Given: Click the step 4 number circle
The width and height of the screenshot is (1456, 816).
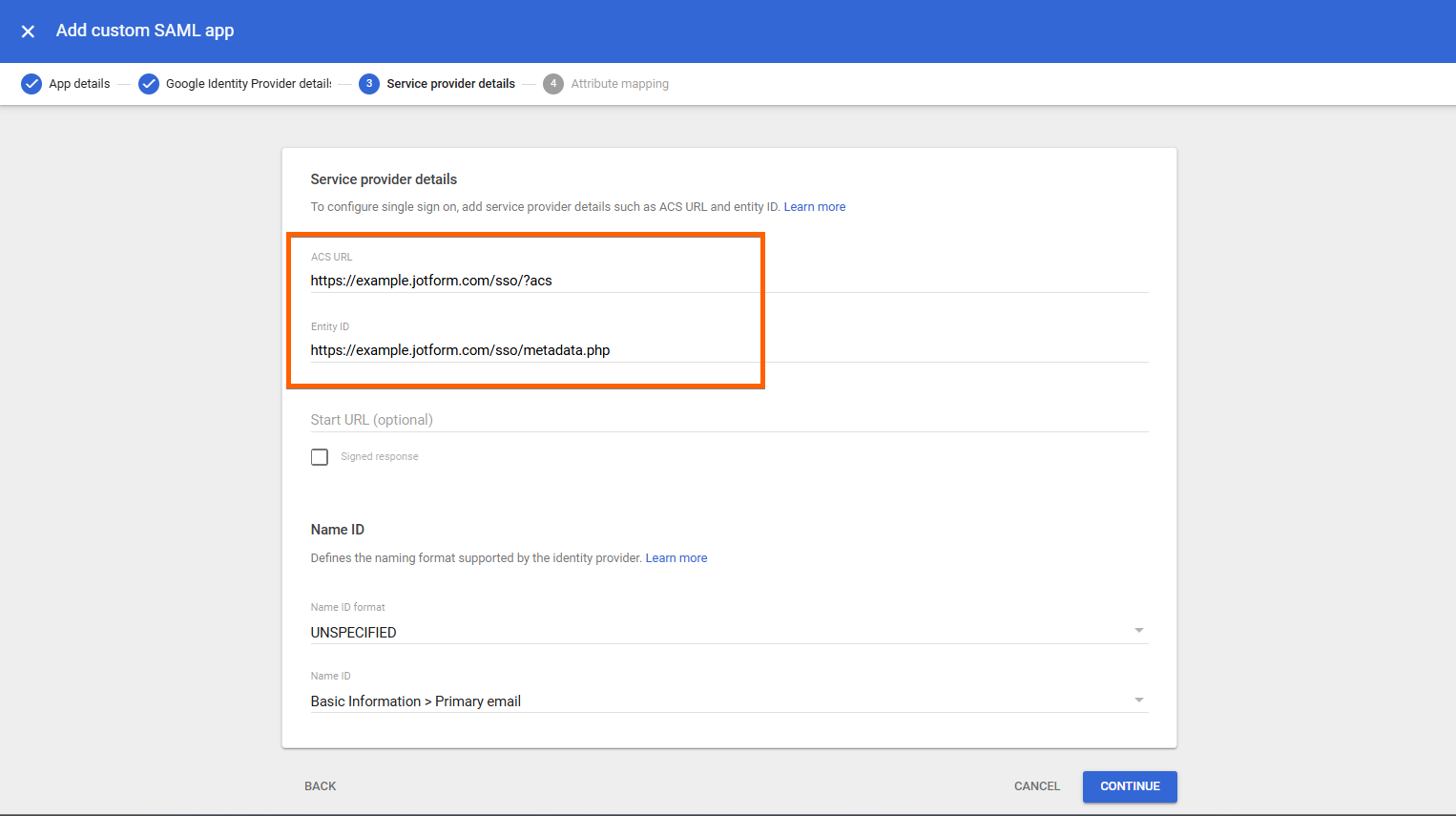Looking at the screenshot, I should [x=553, y=84].
